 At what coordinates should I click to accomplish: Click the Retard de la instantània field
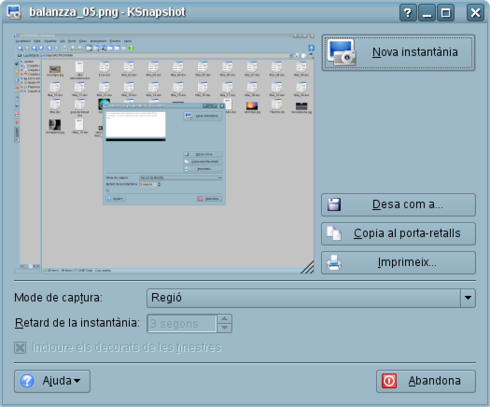182,323
